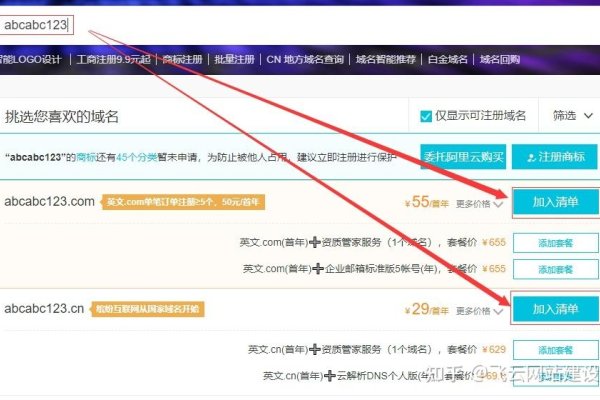The image size is (600, 400).
Task: Click the abcabc123.com domain name
Action: point(49,201)
